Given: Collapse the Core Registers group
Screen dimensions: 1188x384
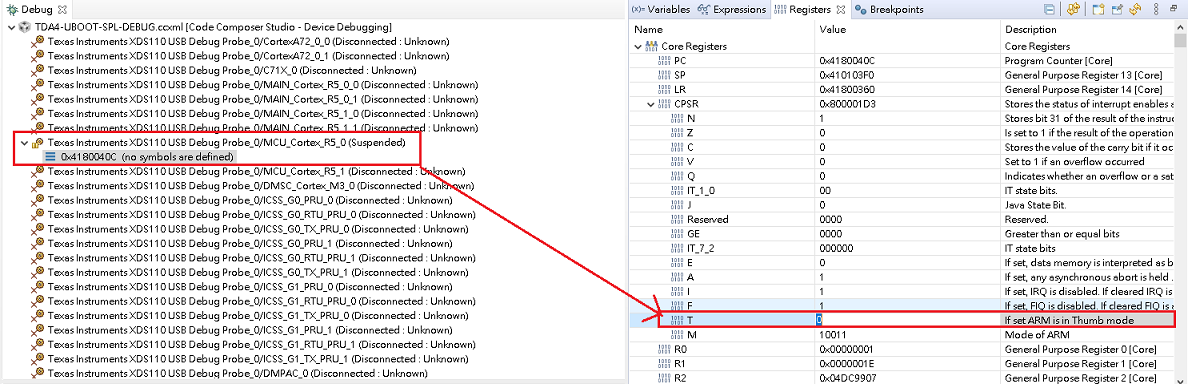Looking at the screenshot, I should (637, 46).
